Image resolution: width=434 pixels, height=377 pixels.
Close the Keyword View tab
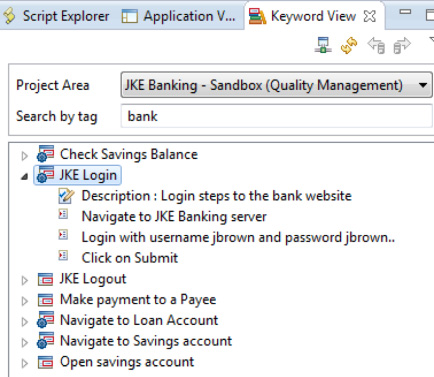[x=369, y=16]
